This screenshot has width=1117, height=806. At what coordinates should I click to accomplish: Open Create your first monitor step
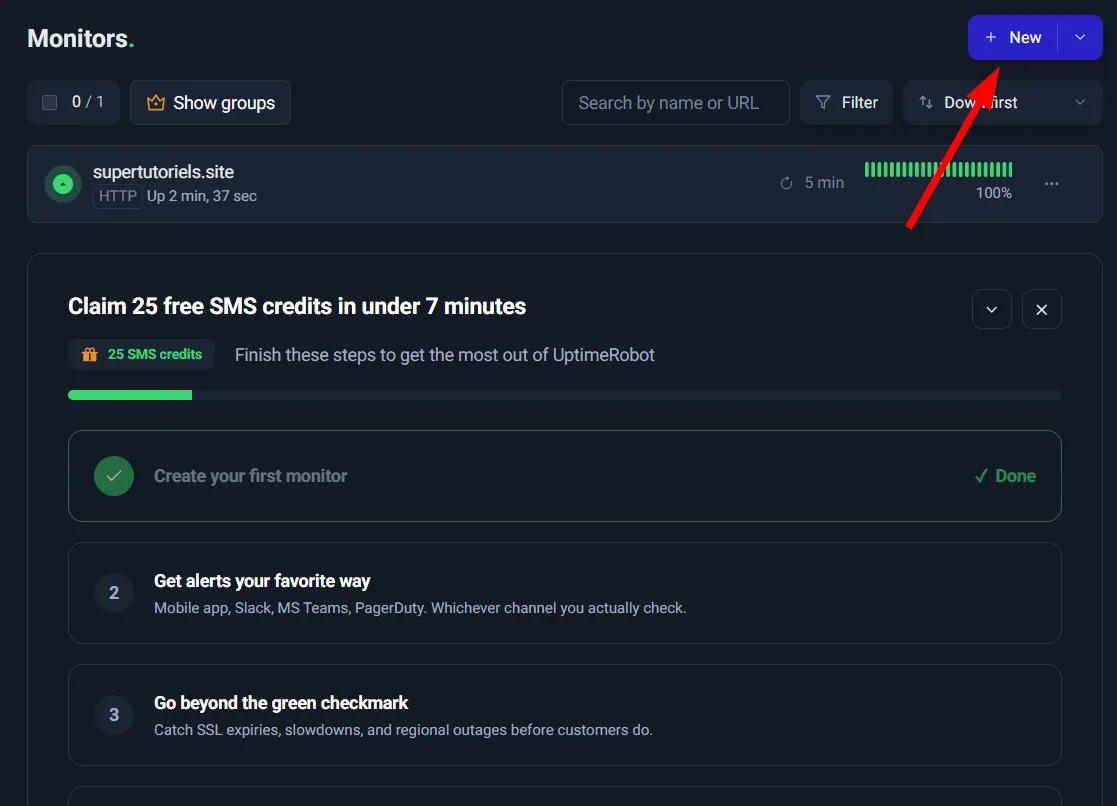coord(565,476)
